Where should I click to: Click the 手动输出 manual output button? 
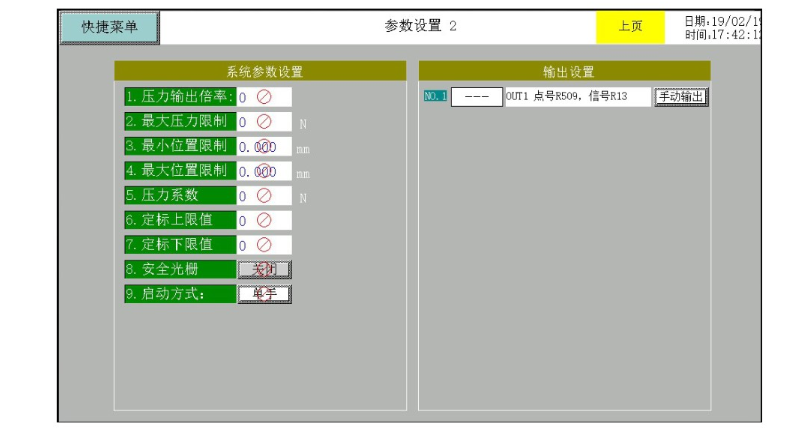[681, 97]
